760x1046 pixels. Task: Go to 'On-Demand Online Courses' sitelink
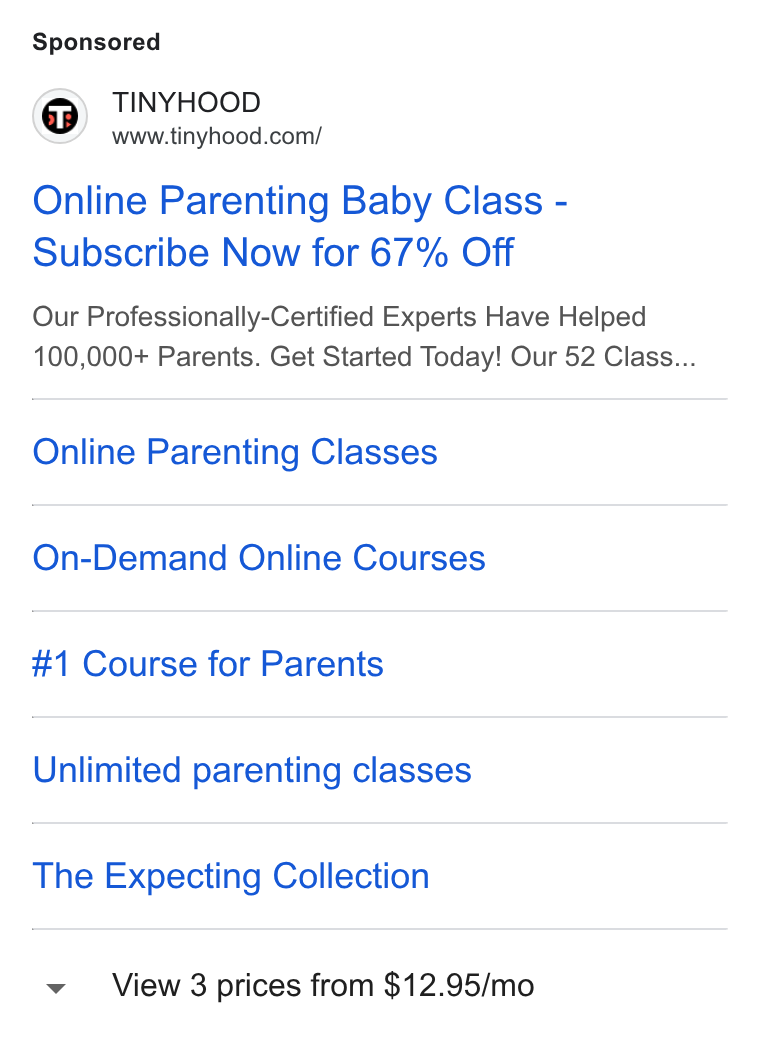click(259, 558)
